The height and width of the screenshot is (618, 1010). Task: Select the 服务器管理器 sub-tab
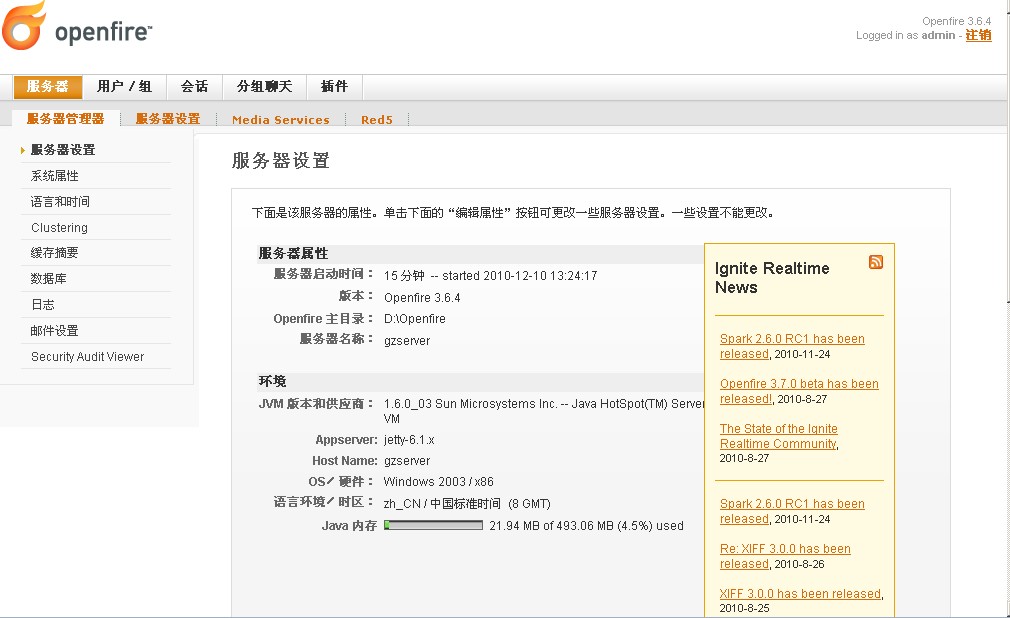(x=66, y=119)
